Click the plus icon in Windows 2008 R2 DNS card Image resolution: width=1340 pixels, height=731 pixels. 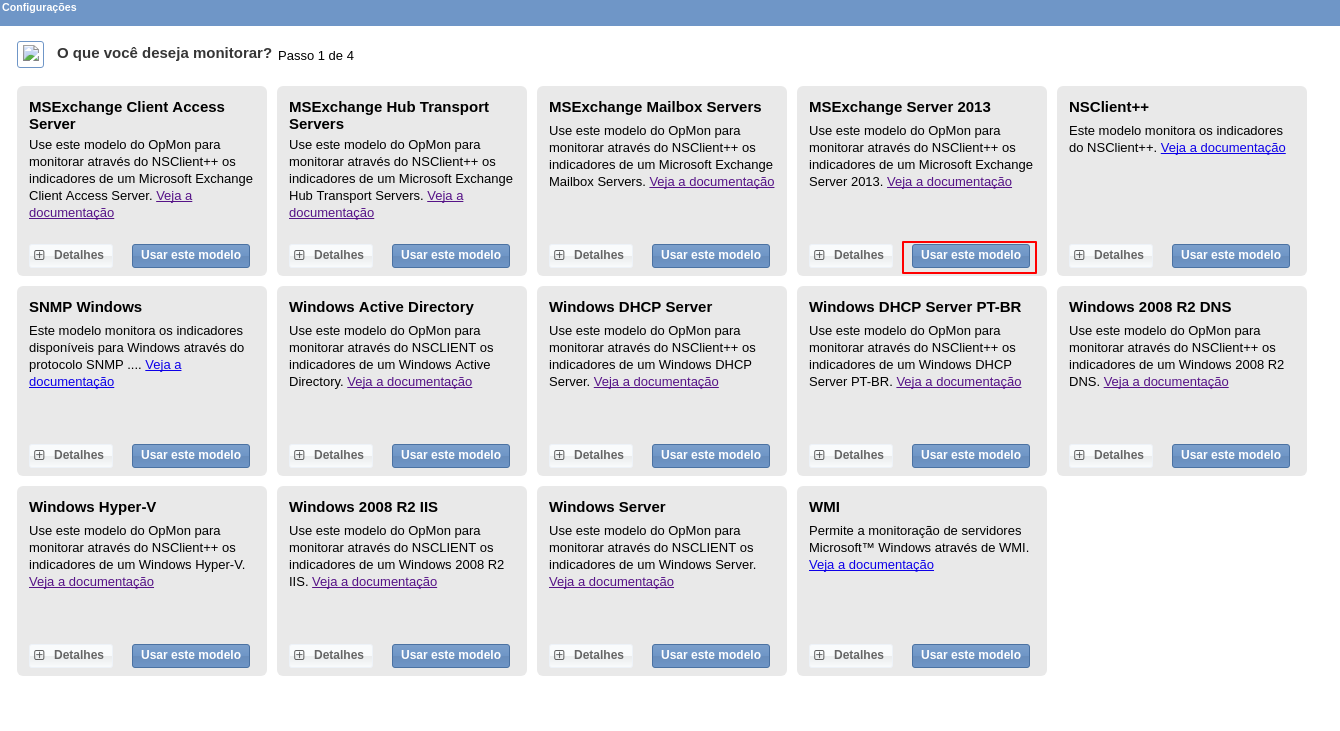point(1079,455)
